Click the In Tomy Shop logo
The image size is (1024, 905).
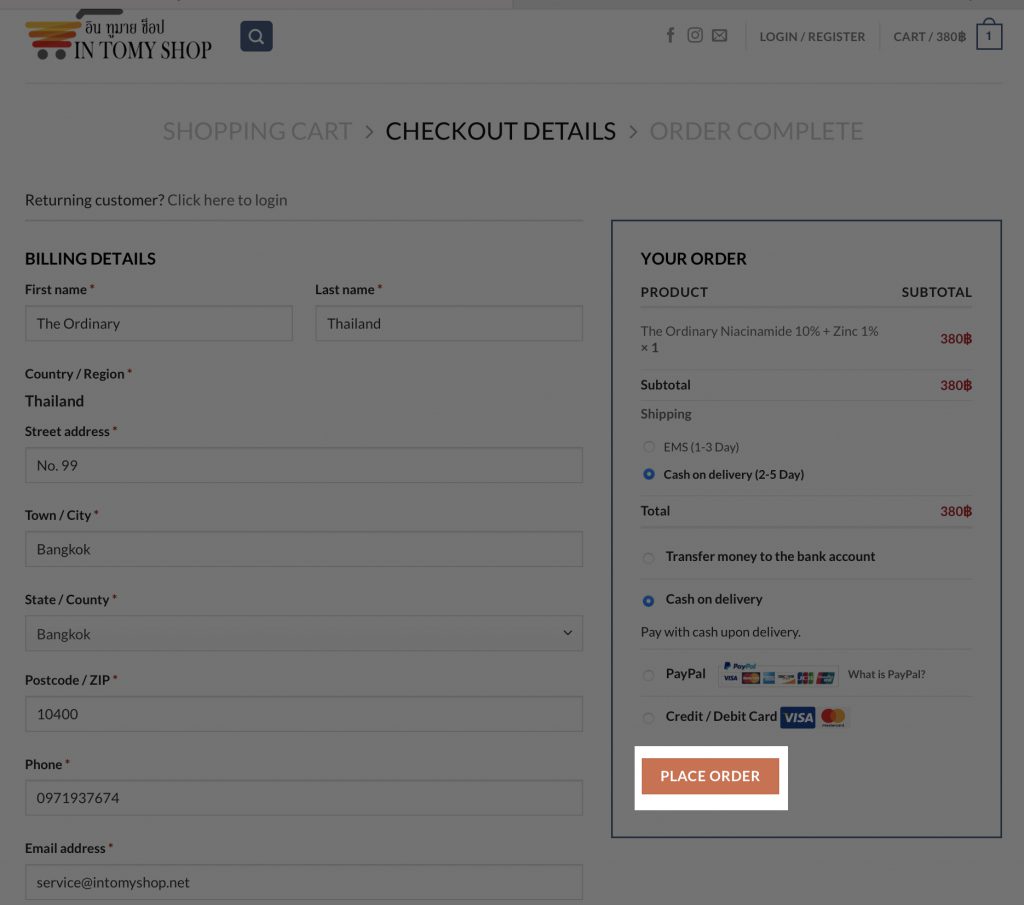(x=118, y=35)
